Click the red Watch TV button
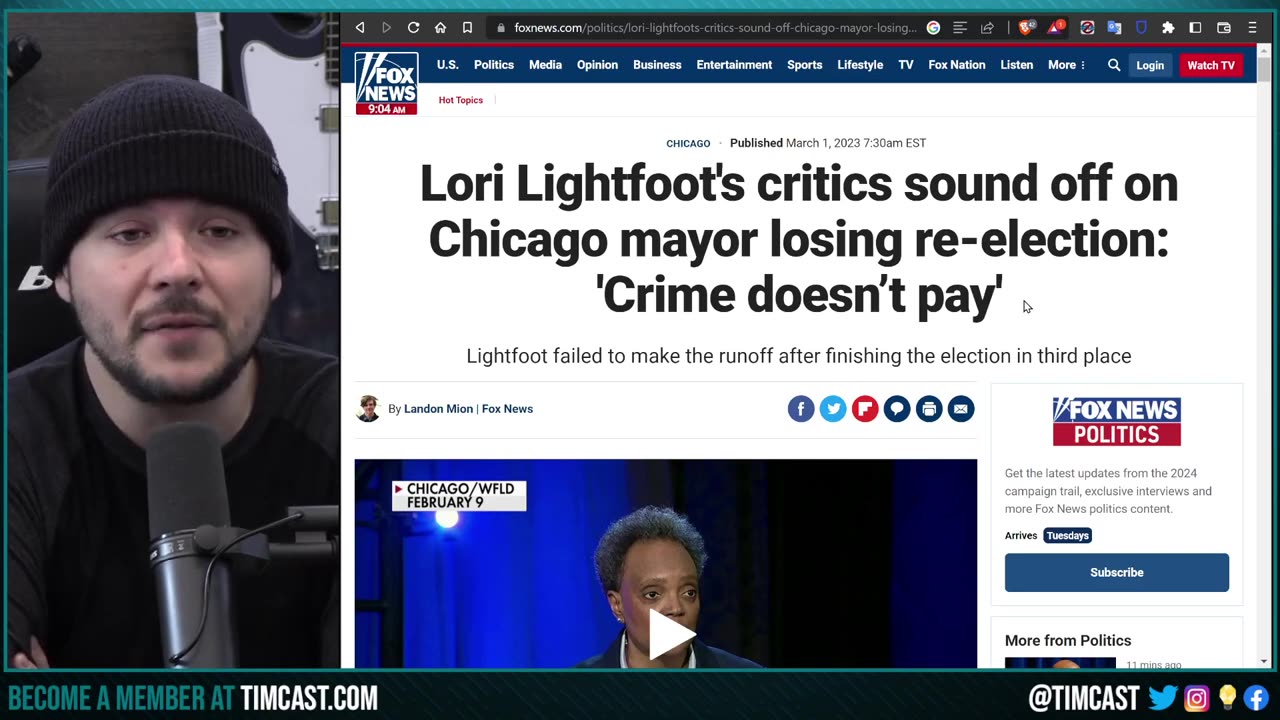1280x720 pixels. tap(1211, 65)
